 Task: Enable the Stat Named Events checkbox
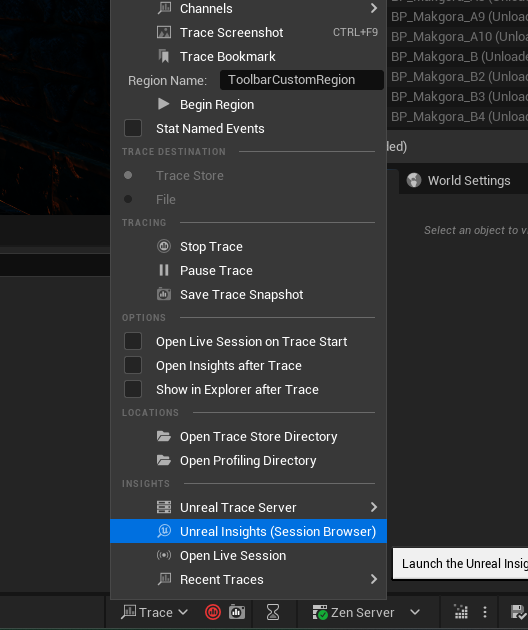tap(133, 129)
